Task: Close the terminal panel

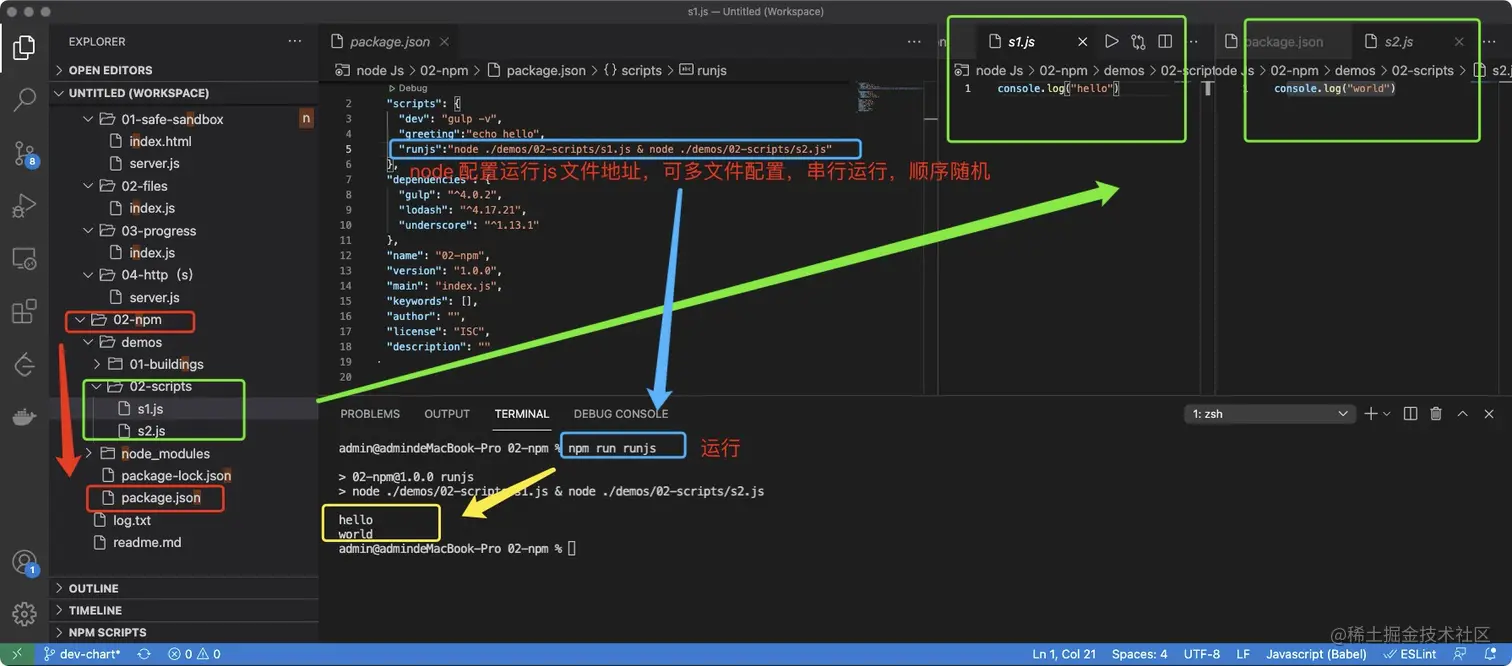Action: click(1488, 413)
